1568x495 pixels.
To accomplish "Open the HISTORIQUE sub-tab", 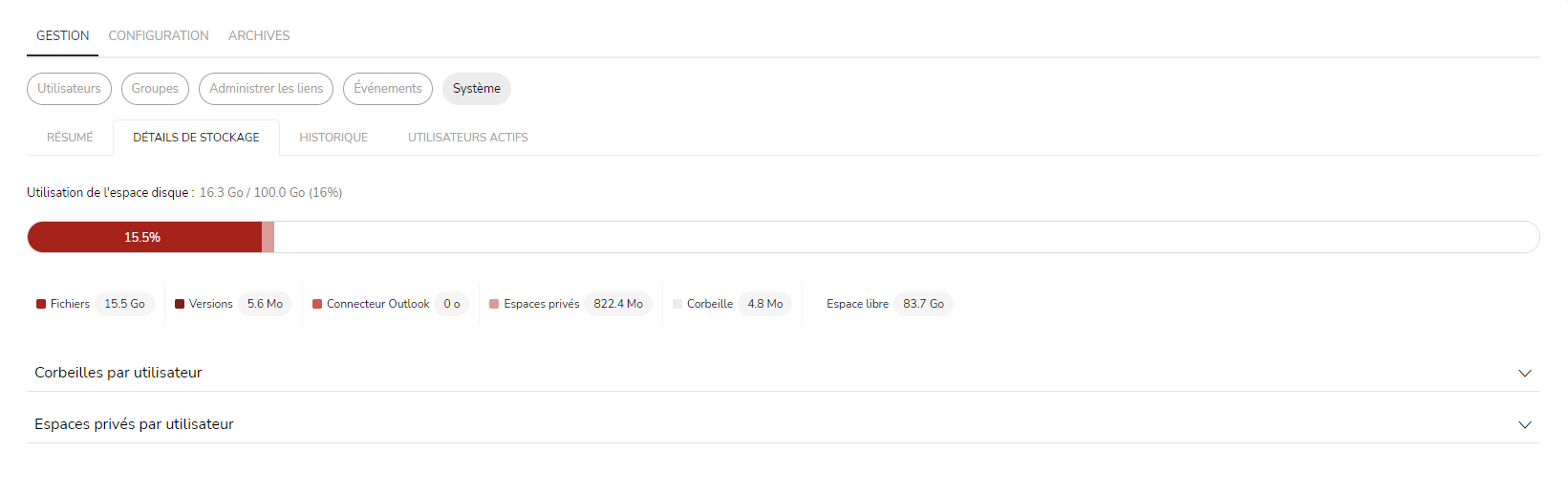I will click(x=333, y=138).
